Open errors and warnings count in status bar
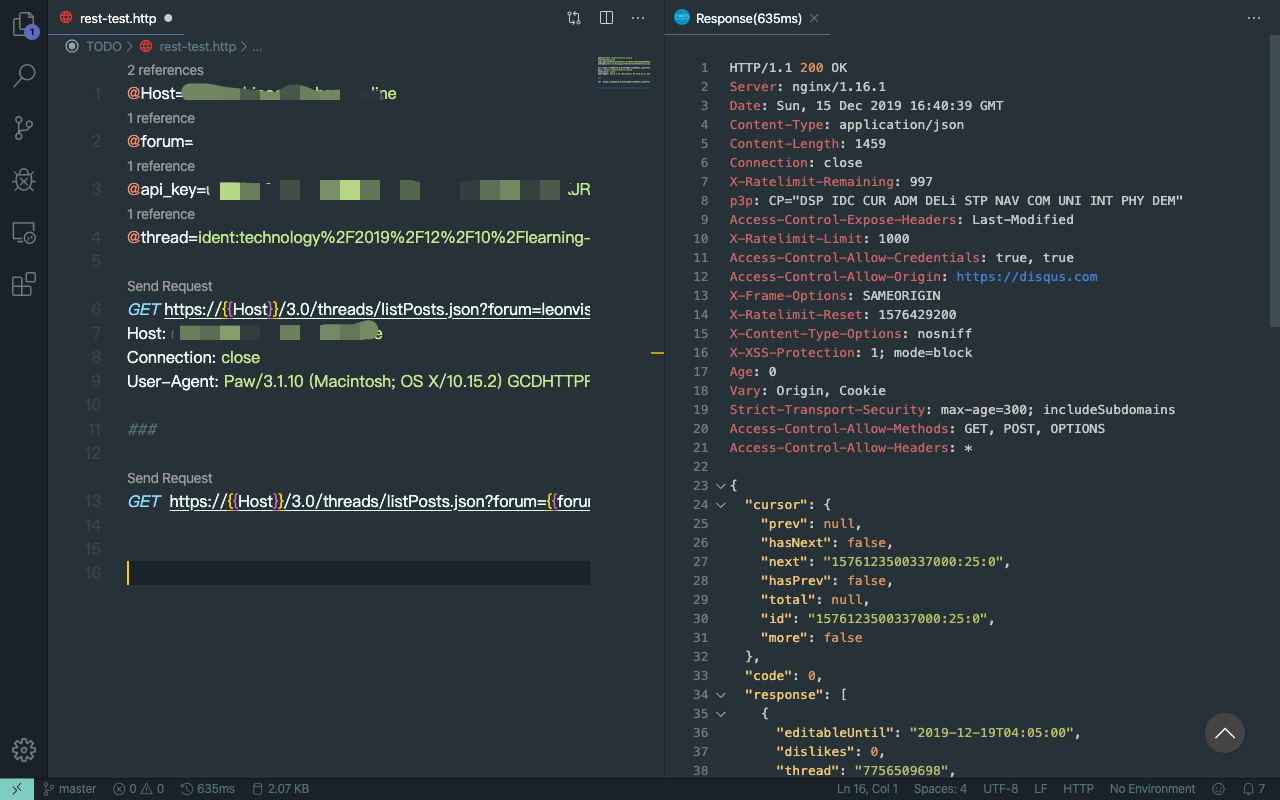 (138, 789)
